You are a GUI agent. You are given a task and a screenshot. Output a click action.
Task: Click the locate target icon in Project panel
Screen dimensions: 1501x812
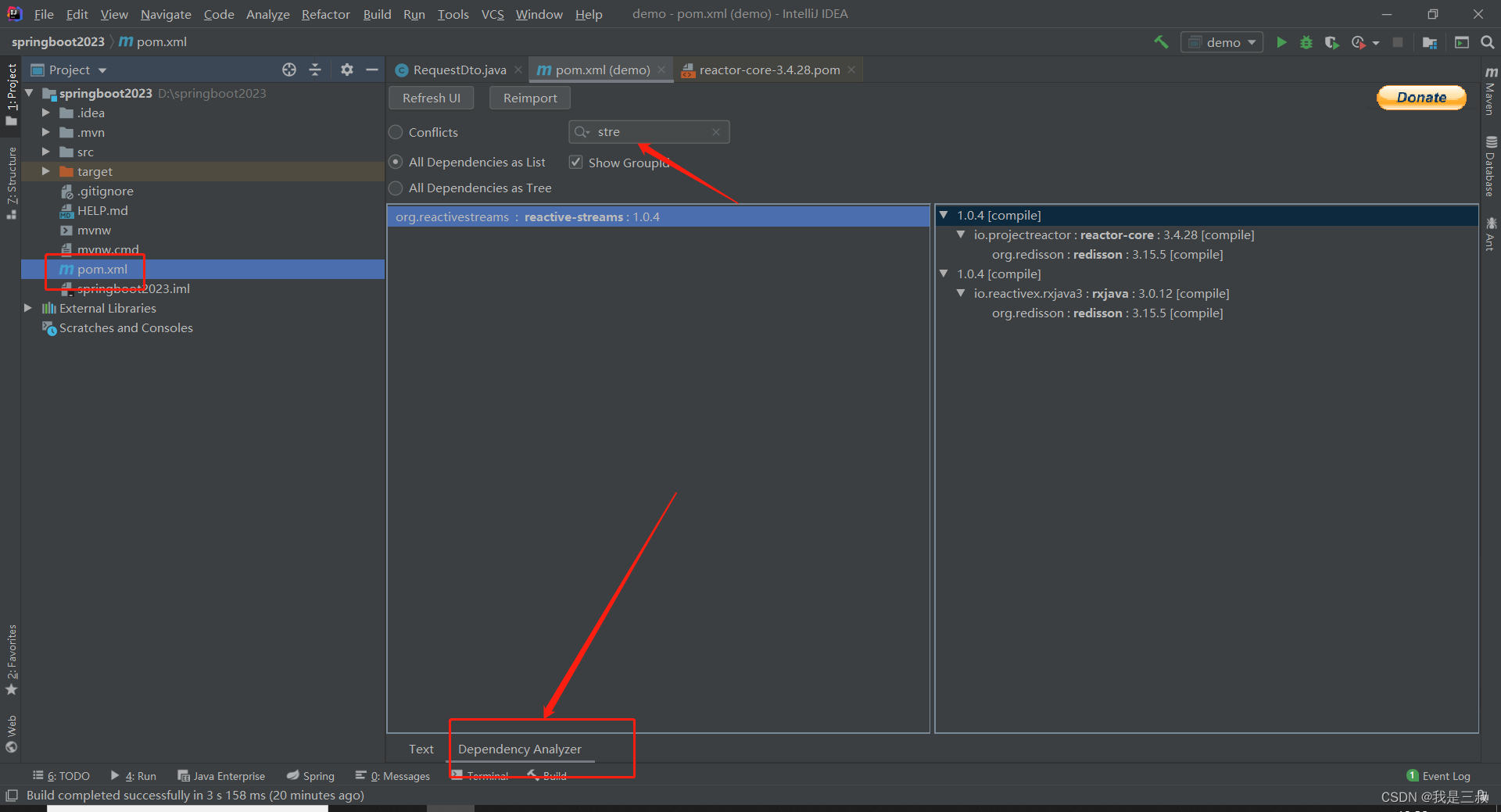tap(289, 70)
